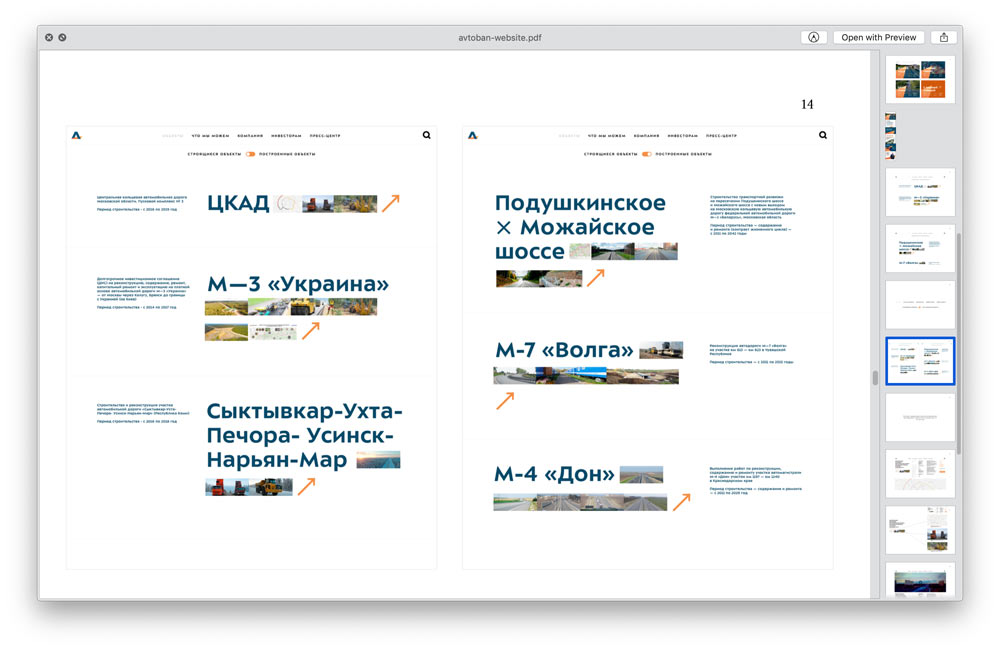Click the orange arrow next to ЦКАД
Screen dimensions: 1000x650
390,203
